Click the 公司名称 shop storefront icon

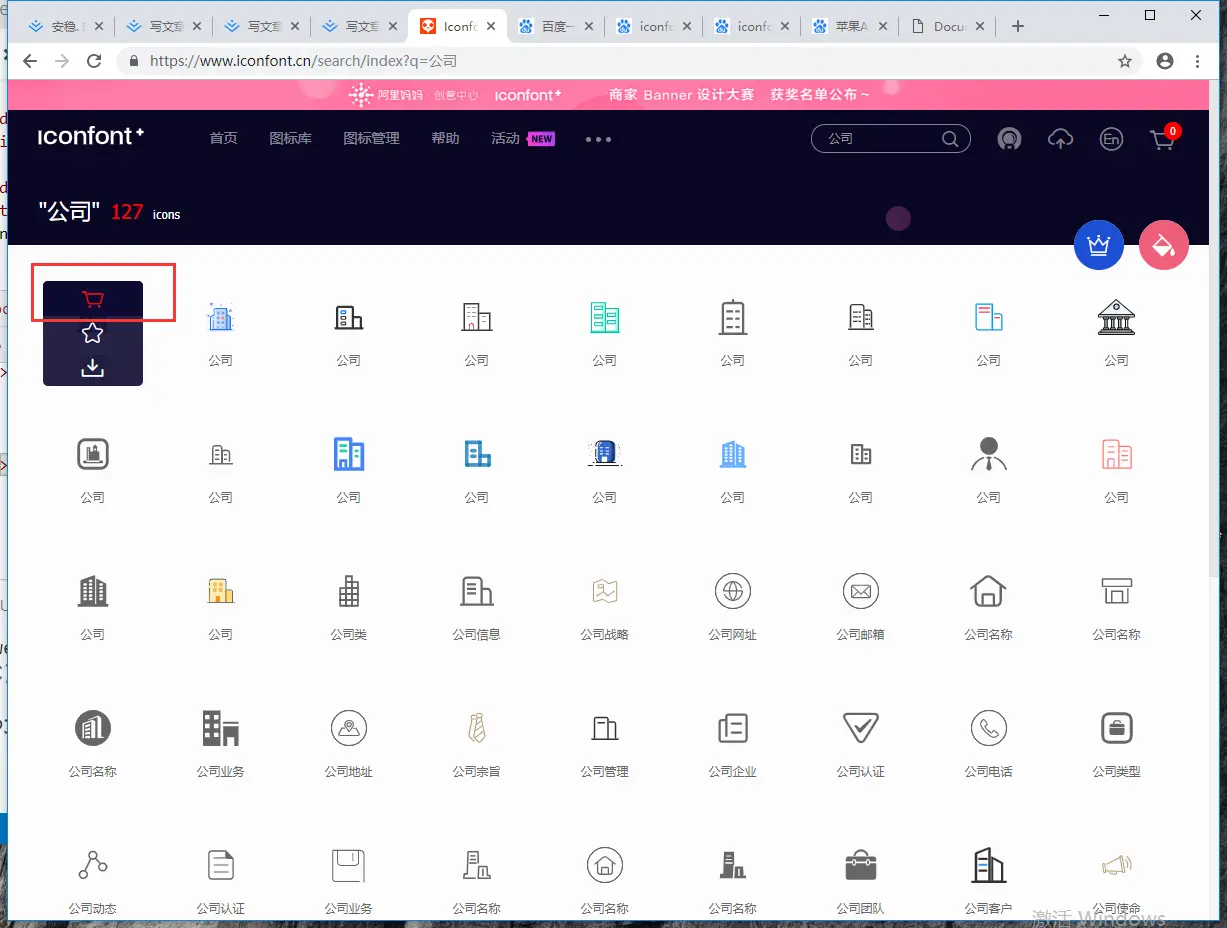(1116, 592)
